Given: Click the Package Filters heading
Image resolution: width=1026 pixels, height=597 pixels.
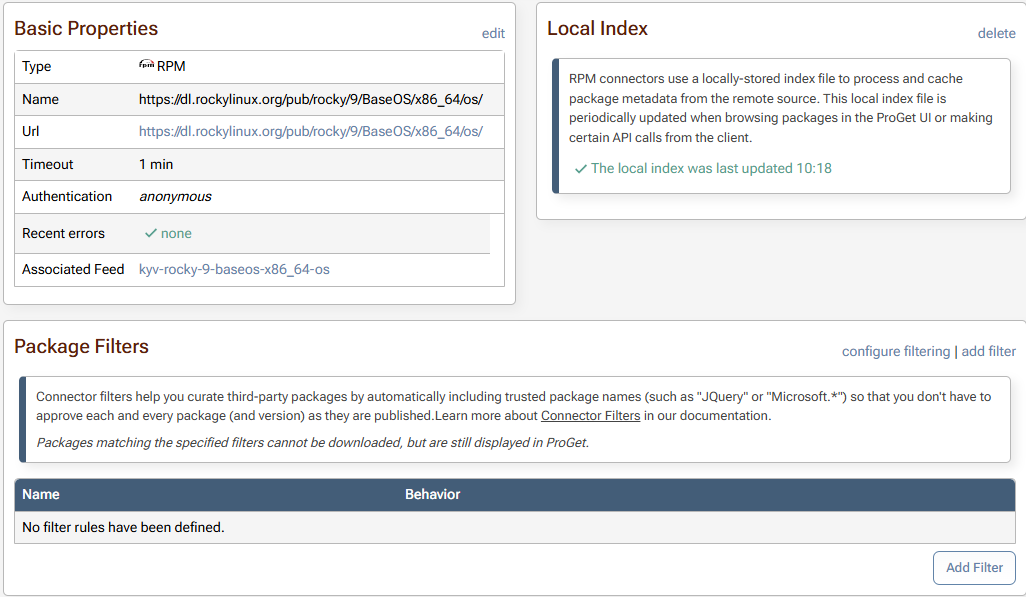Looking at the screenshot, I should coord(81,347).
